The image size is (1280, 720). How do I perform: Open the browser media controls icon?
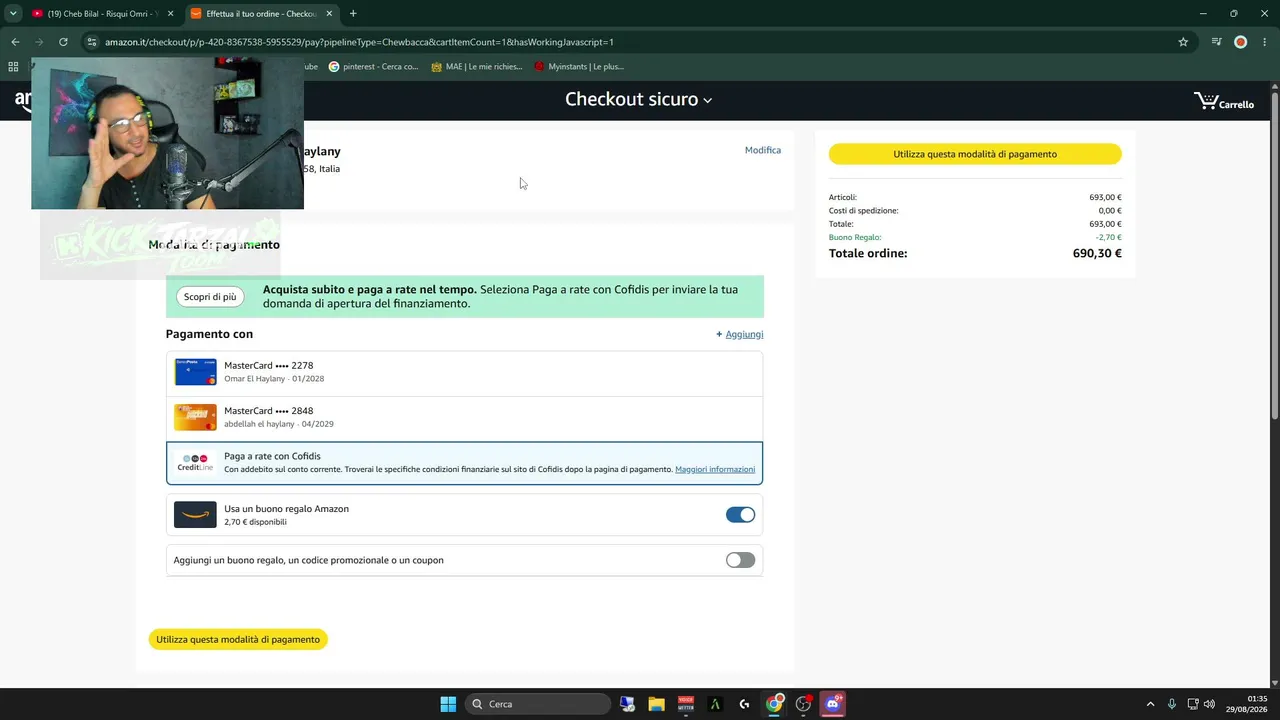click(1216, 42)
